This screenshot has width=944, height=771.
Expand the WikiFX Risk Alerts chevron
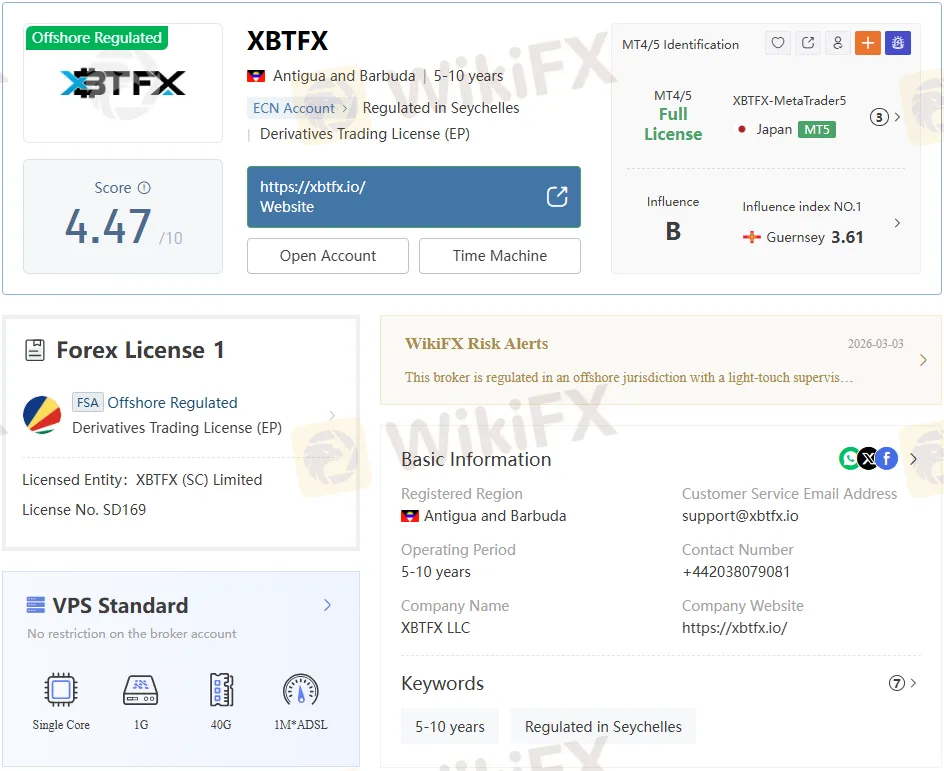(924, 360)
